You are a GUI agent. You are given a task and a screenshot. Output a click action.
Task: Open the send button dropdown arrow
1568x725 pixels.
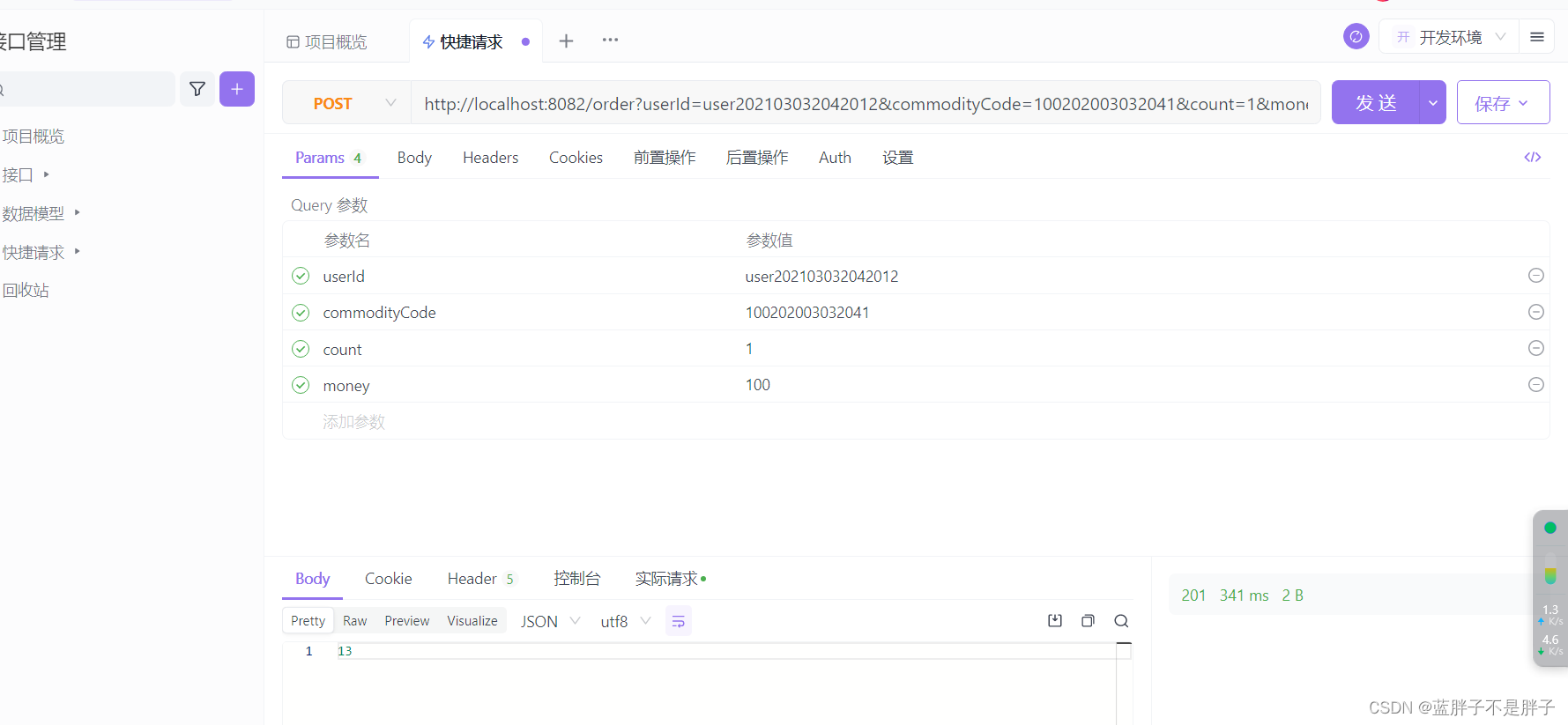(1433, 103)
